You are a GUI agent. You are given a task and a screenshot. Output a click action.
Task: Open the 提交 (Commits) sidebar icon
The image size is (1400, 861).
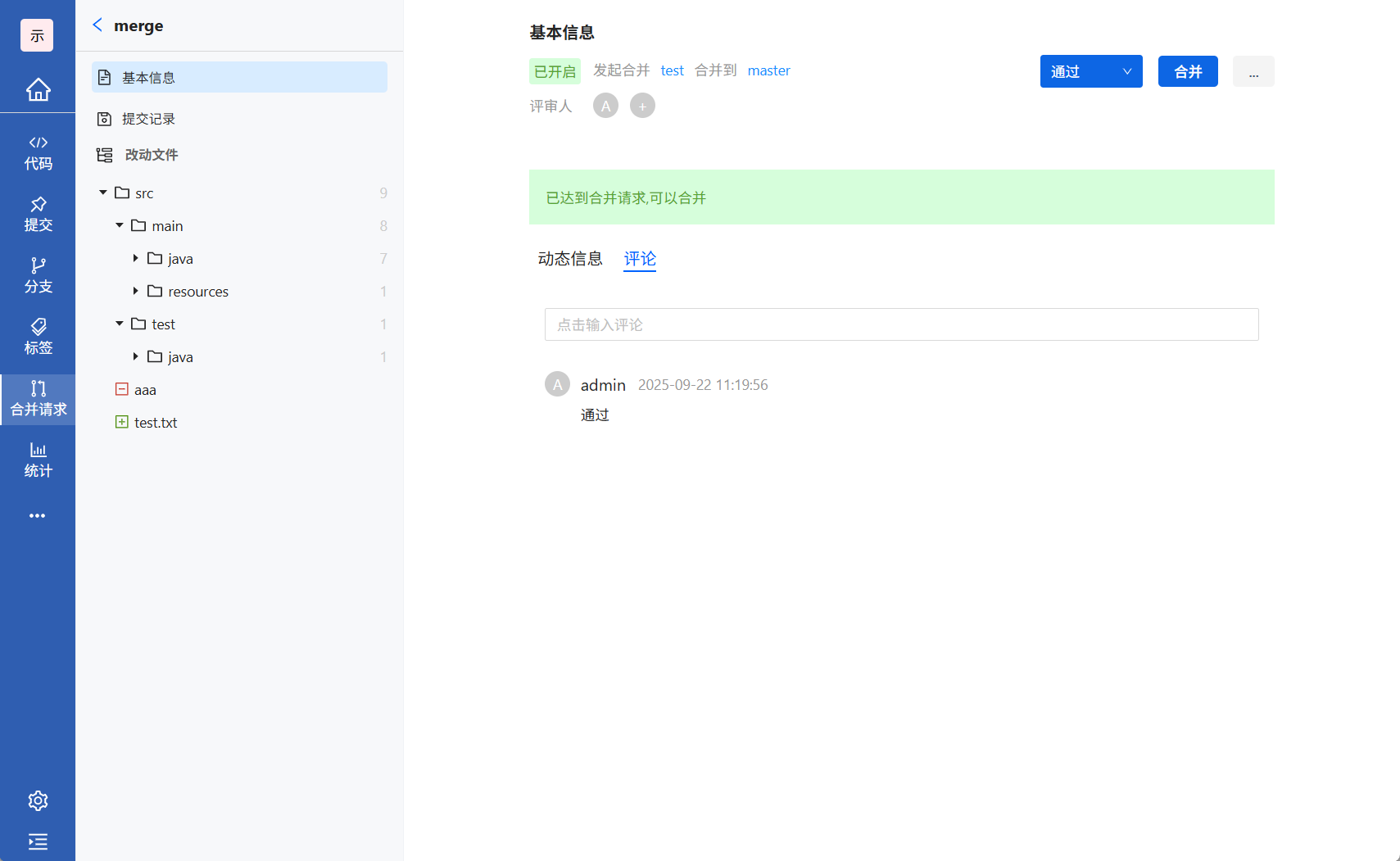point(38,215)
